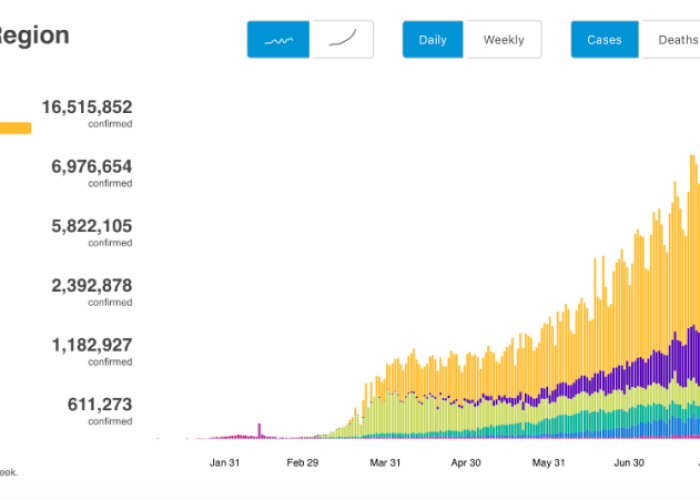Click the Mar 31 axis label
Viewport: 700px width, 500px height.
point(385,463)
